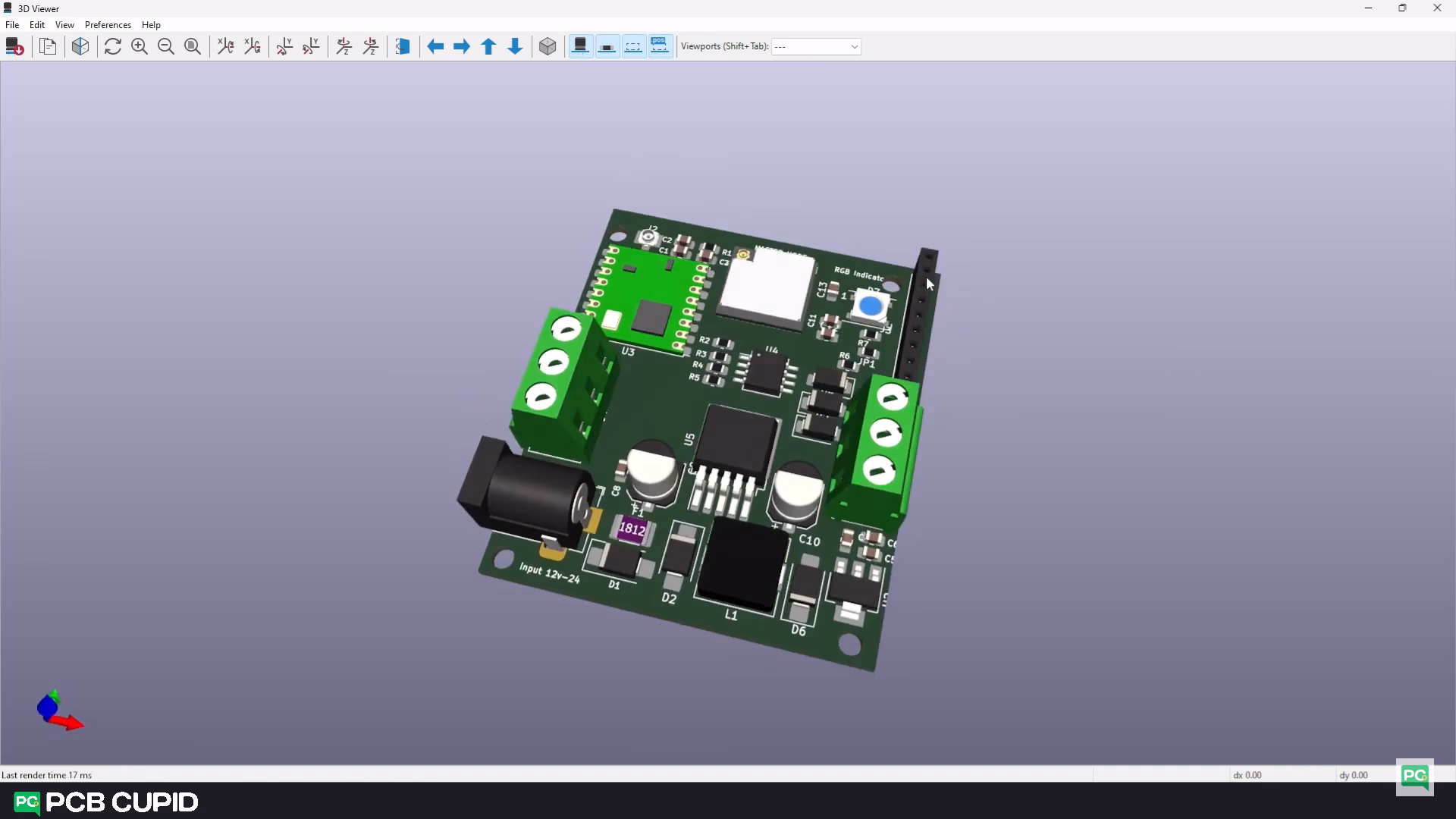This screenshot has width=1456, height=819.
Task: Click the dy 0.00 status field
Action: 1354,775
